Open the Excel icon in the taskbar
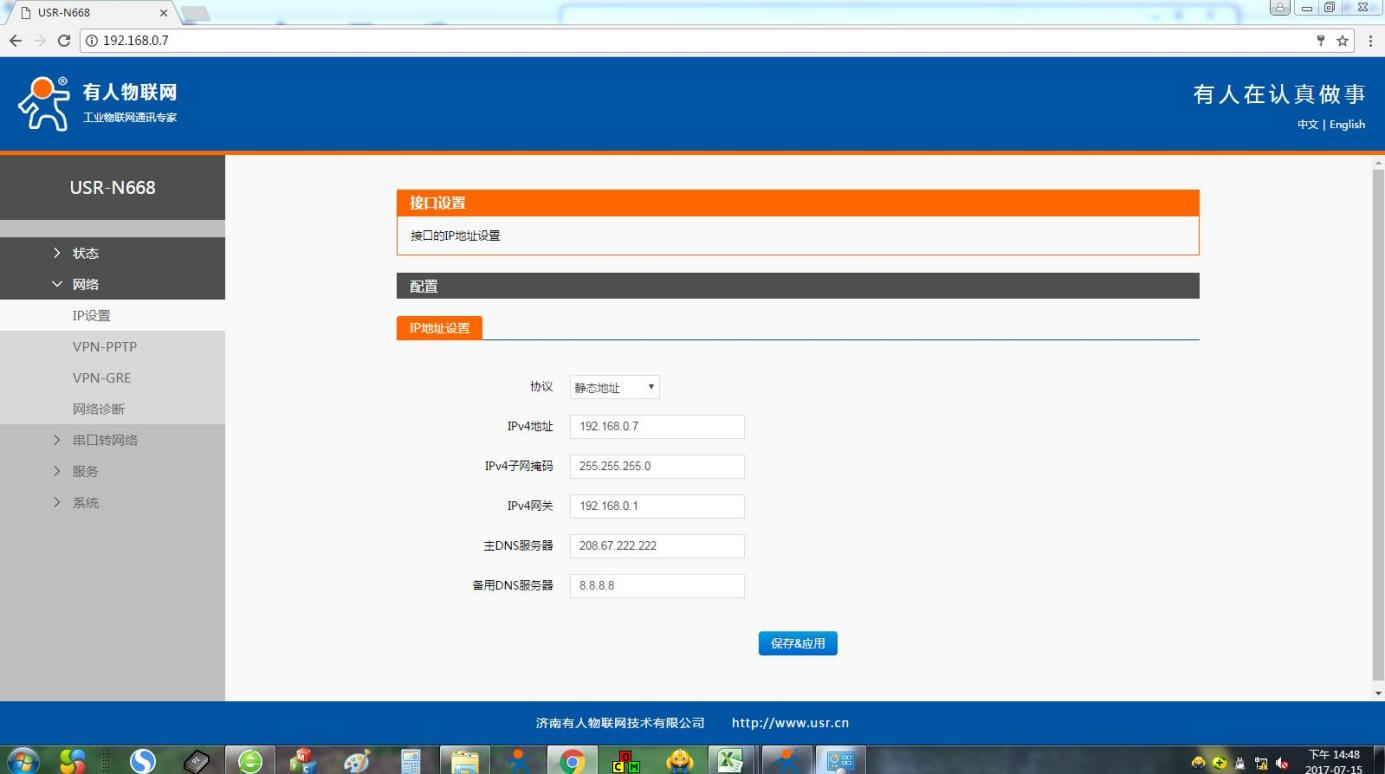This screenshot has width=1385, height=774. click(x=732, y=761)
